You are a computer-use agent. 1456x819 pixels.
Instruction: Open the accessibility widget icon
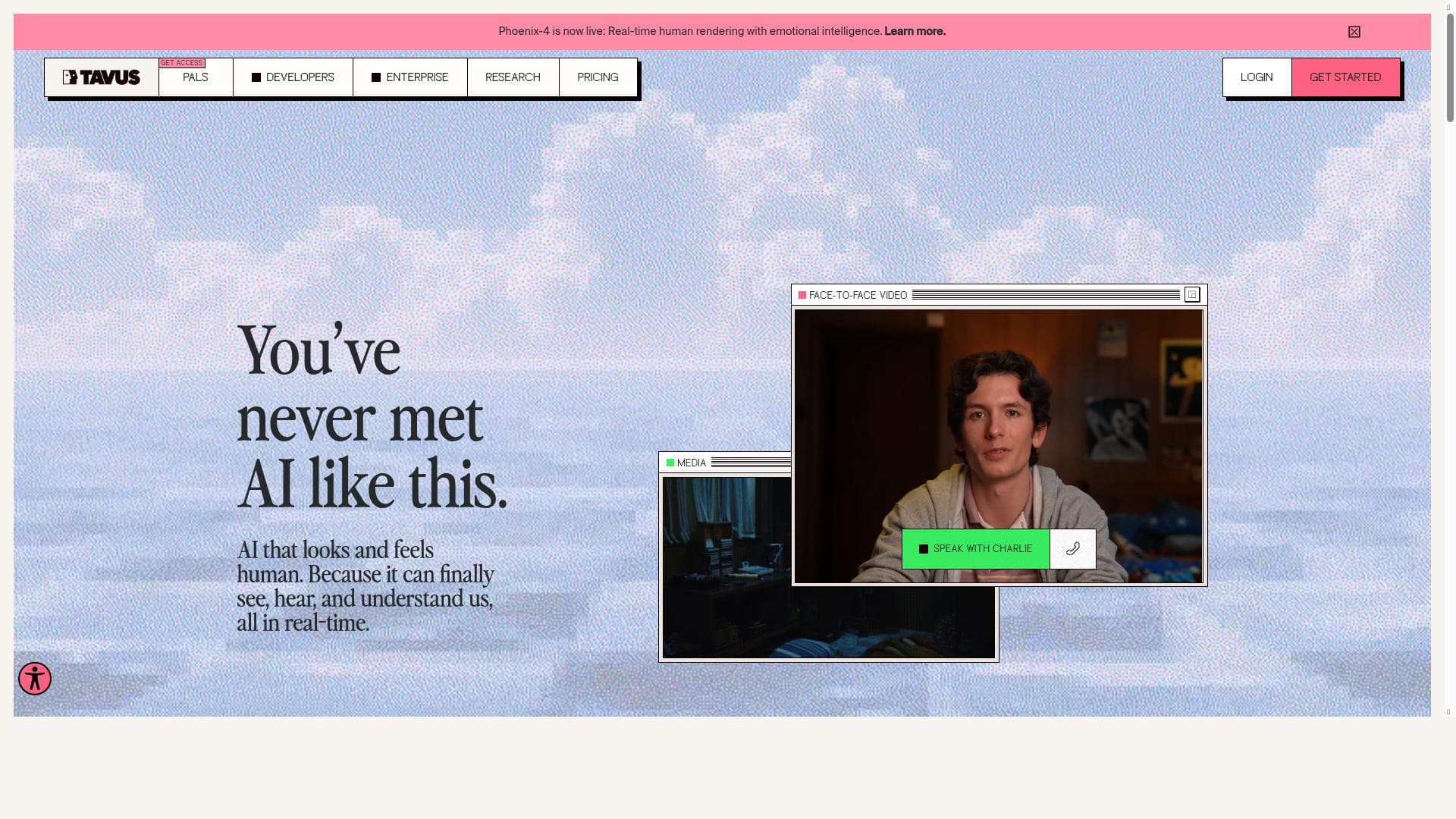click(x=34, y=679)
